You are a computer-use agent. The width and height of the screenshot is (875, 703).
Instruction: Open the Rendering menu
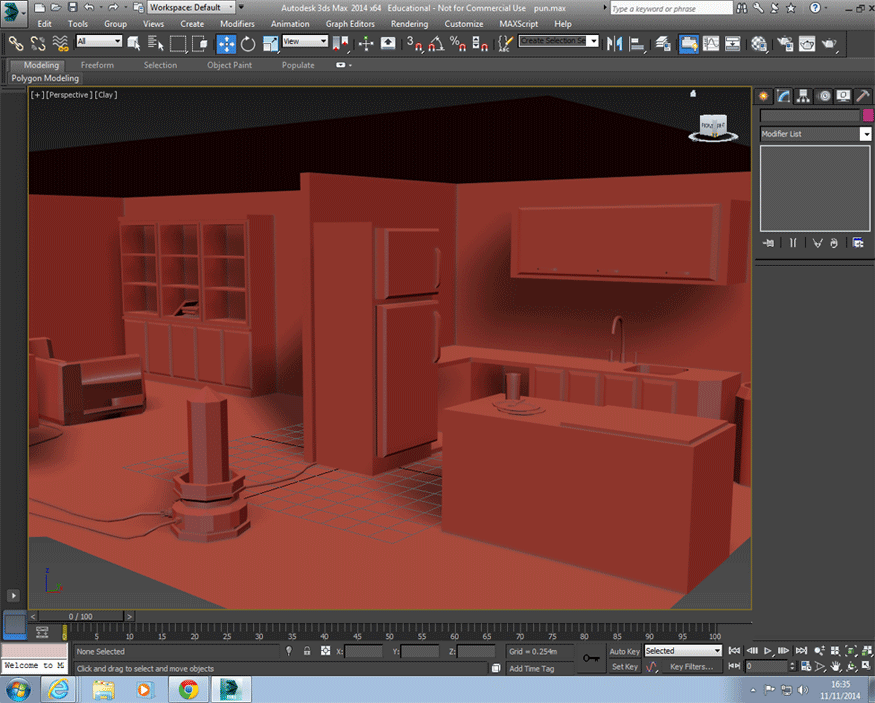pos(409,23)
